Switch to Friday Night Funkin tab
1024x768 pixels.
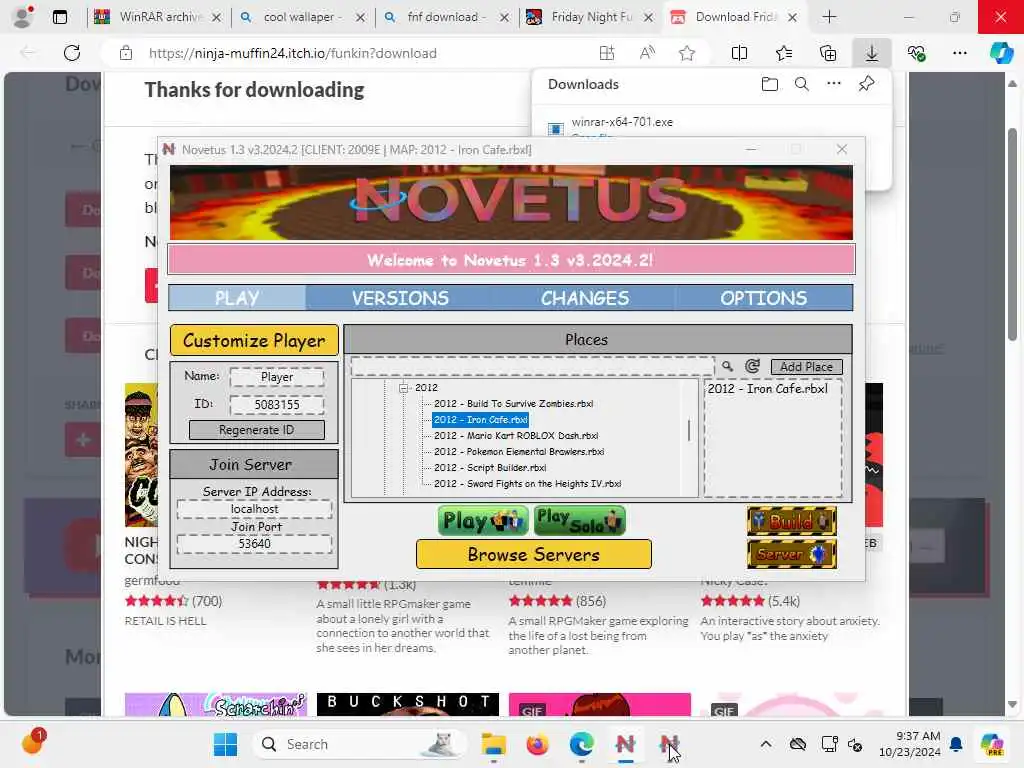click(x=591, y=17)
